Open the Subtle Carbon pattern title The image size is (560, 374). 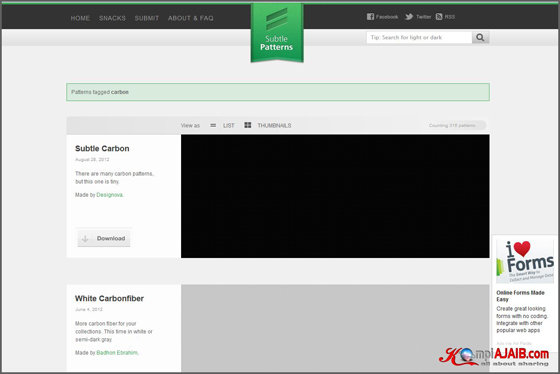tap(102, 149)
